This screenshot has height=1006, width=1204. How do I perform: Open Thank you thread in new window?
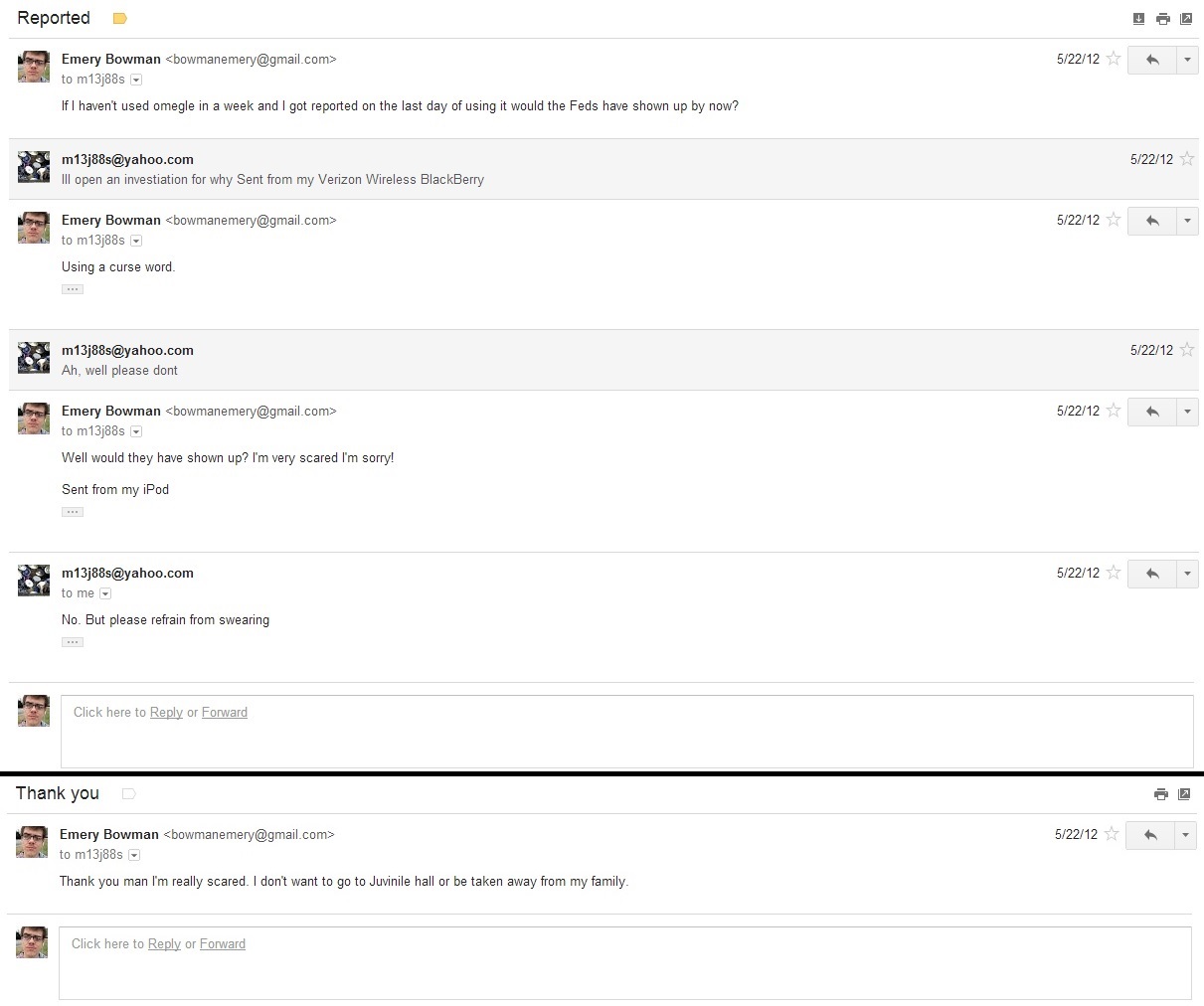(x=1184, y=794)
